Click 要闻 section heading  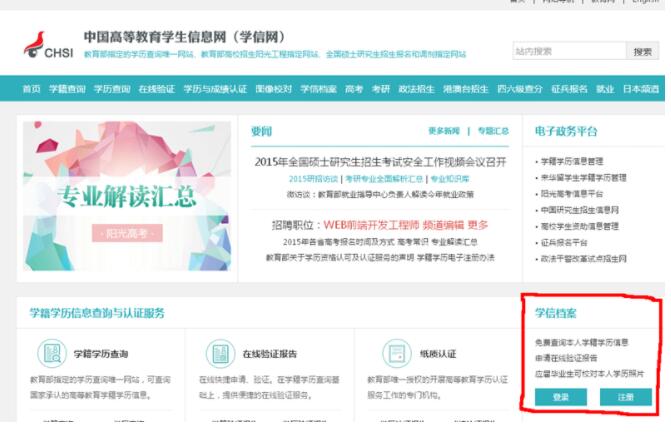coord(261,131)
